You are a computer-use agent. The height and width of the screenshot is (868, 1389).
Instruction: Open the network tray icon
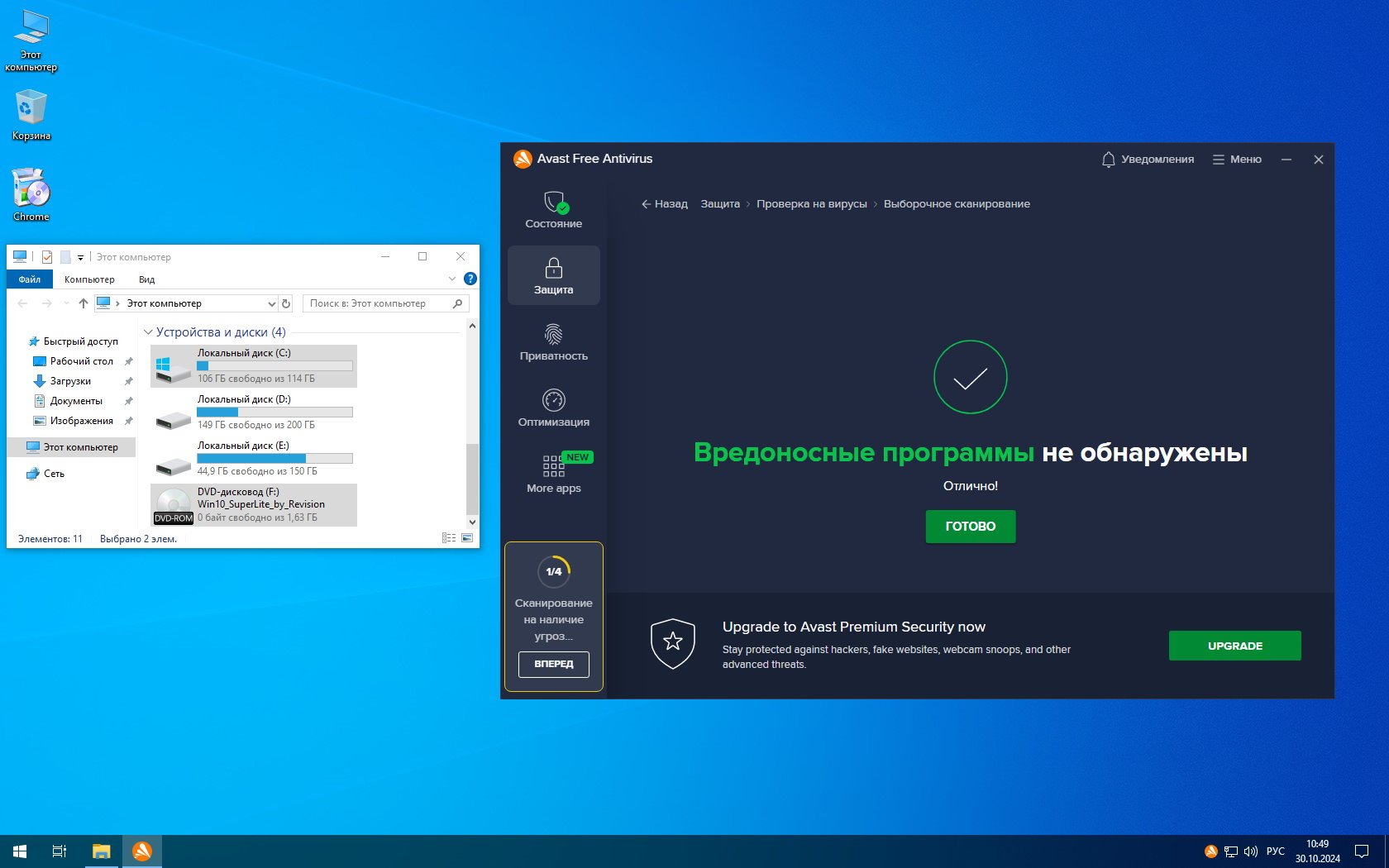point(1231,851)
